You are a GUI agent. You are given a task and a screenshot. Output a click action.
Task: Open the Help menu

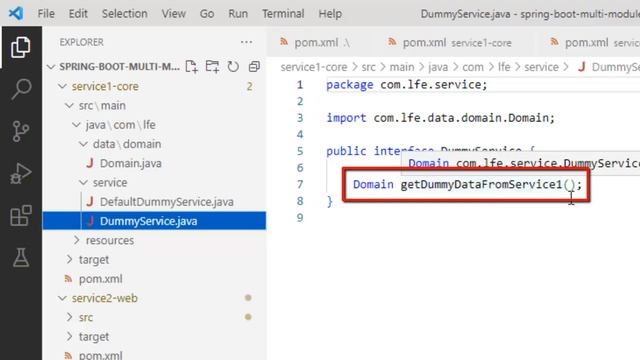330,13
